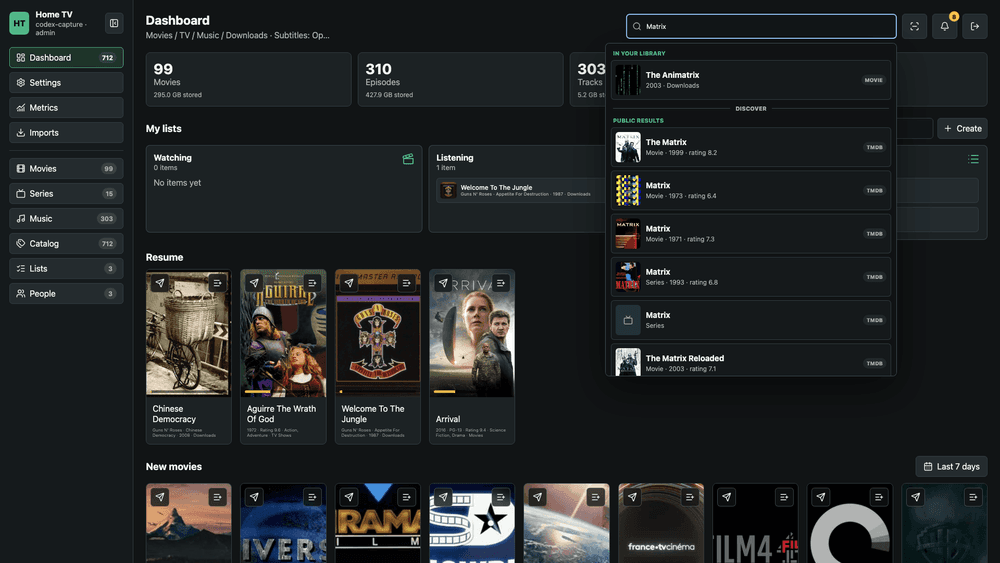Screen dimensions: 1000x563
Task: Open Aguirre Wrath Of God poster
Action: (283, 333)
